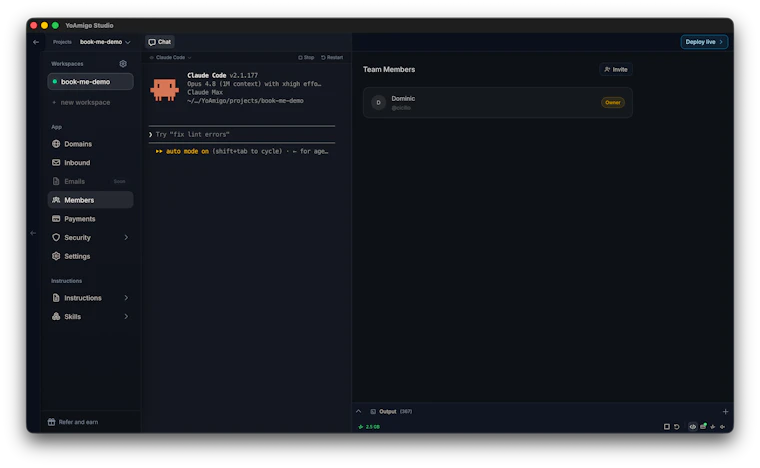Open app Settings
The width and height of the screenshot is (760, 468).
91,256
